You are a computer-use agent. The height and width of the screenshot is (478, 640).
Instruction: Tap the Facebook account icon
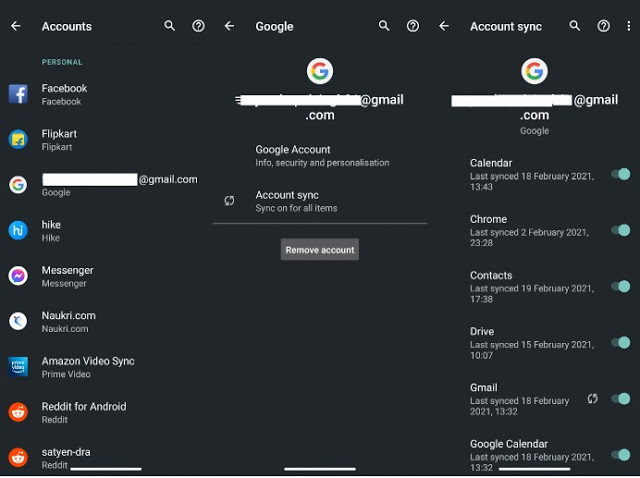point(18,94)
